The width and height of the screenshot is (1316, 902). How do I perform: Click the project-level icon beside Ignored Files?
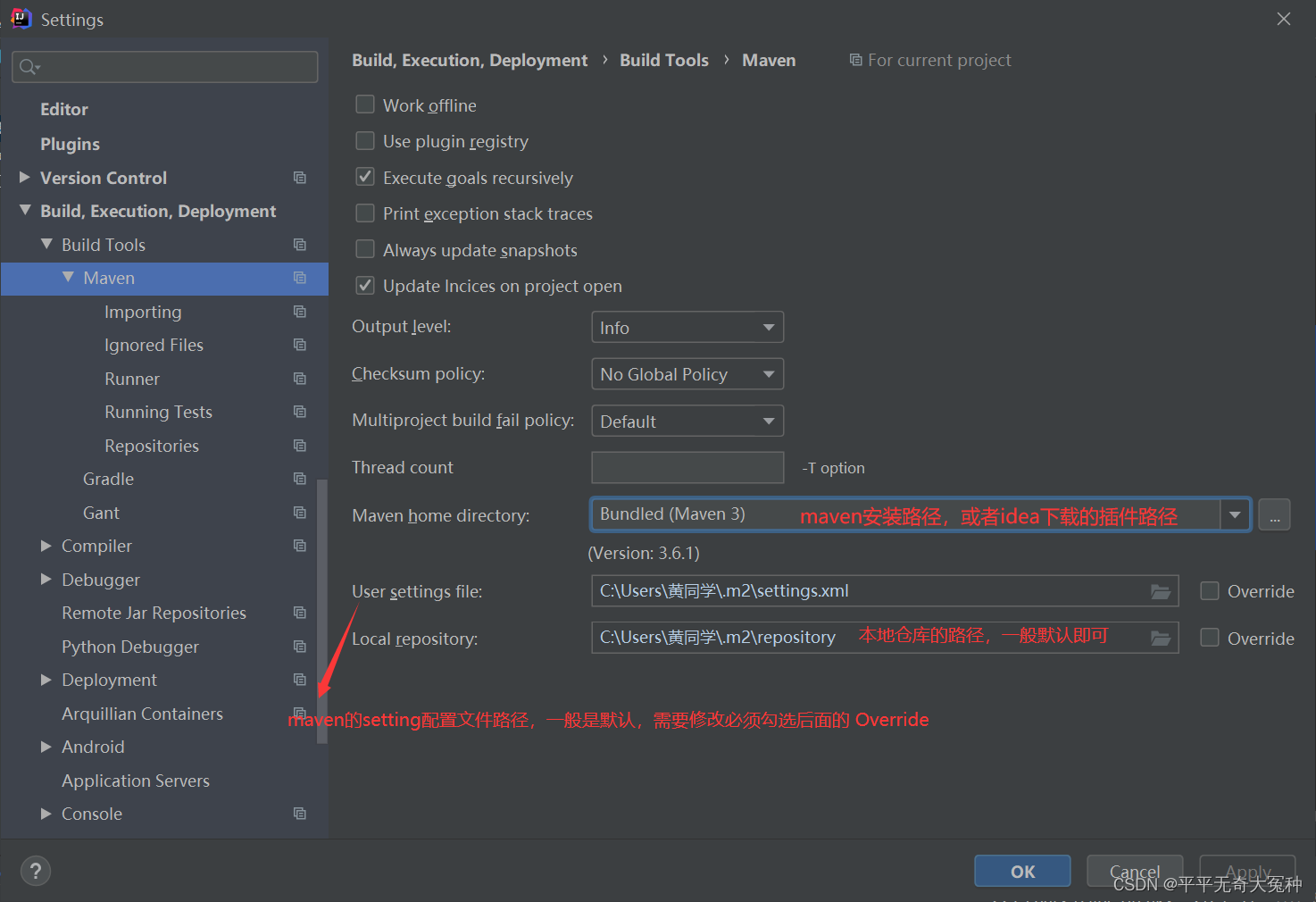tap(300, 345)
